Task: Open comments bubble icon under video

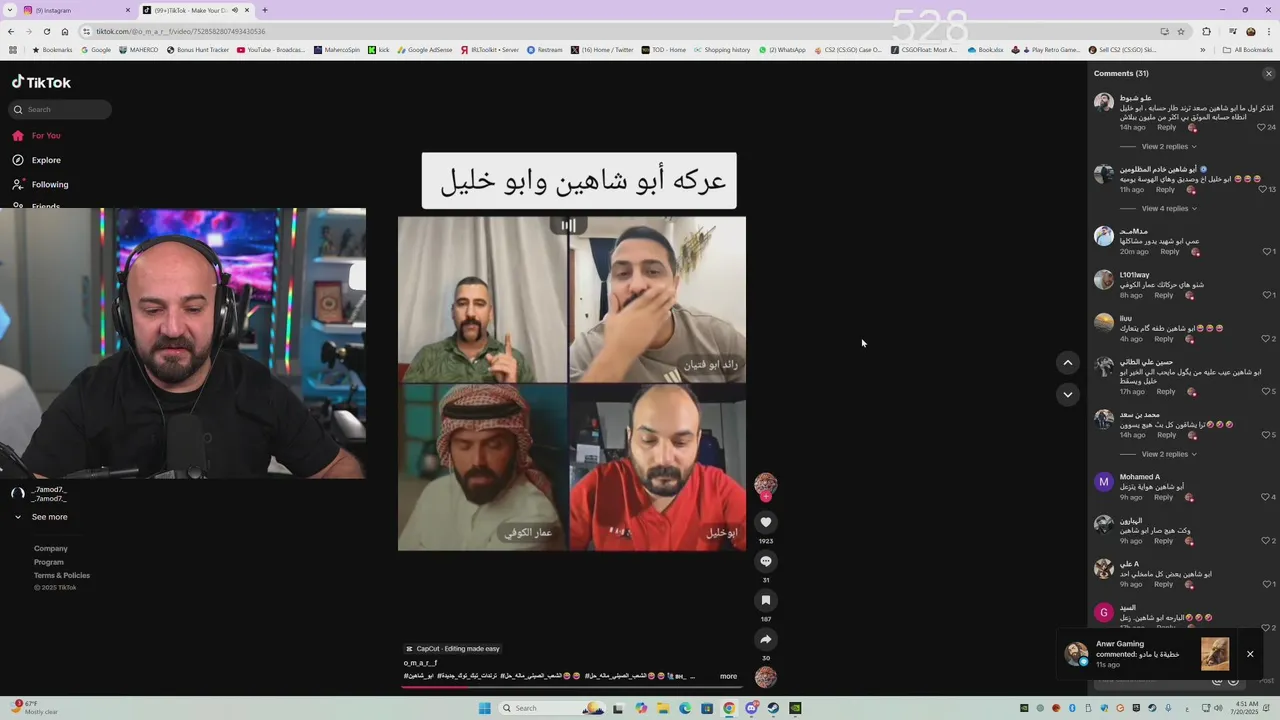Action: [x=766, y=561]
